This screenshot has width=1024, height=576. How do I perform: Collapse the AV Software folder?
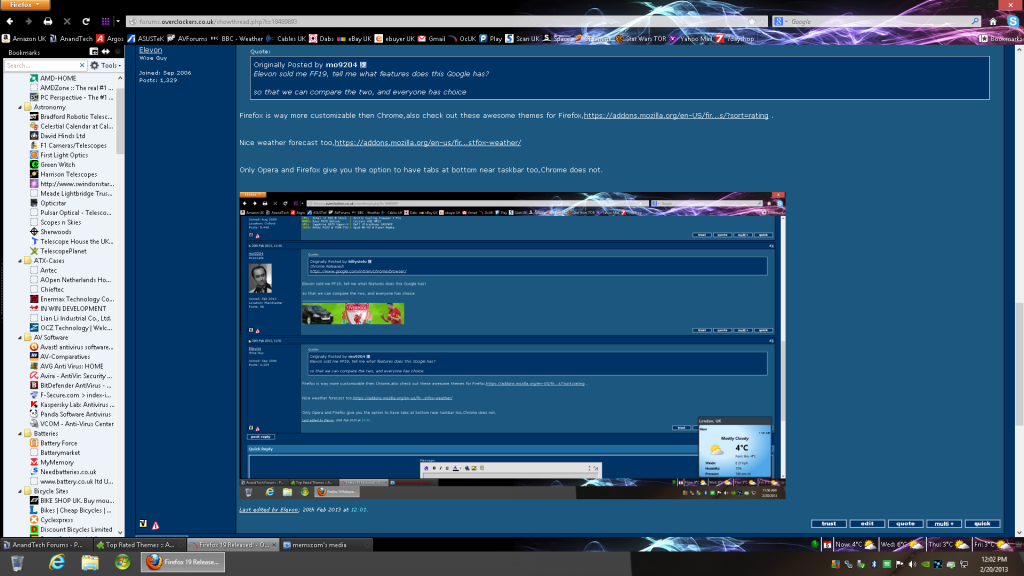coord(20,338)
